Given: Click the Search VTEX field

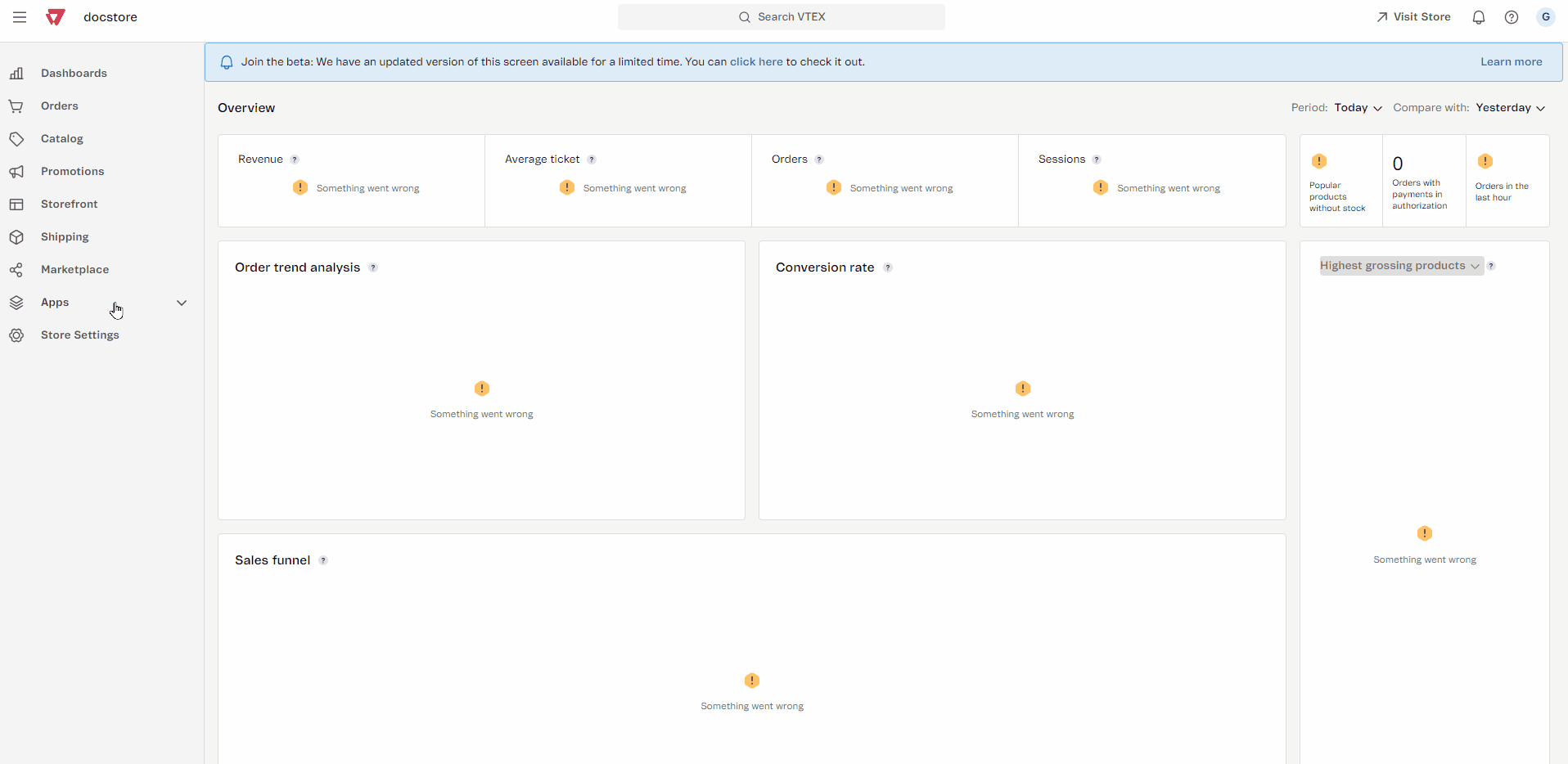Looking at the screenshot, I should pyautogui.click(x=782, y=17).
